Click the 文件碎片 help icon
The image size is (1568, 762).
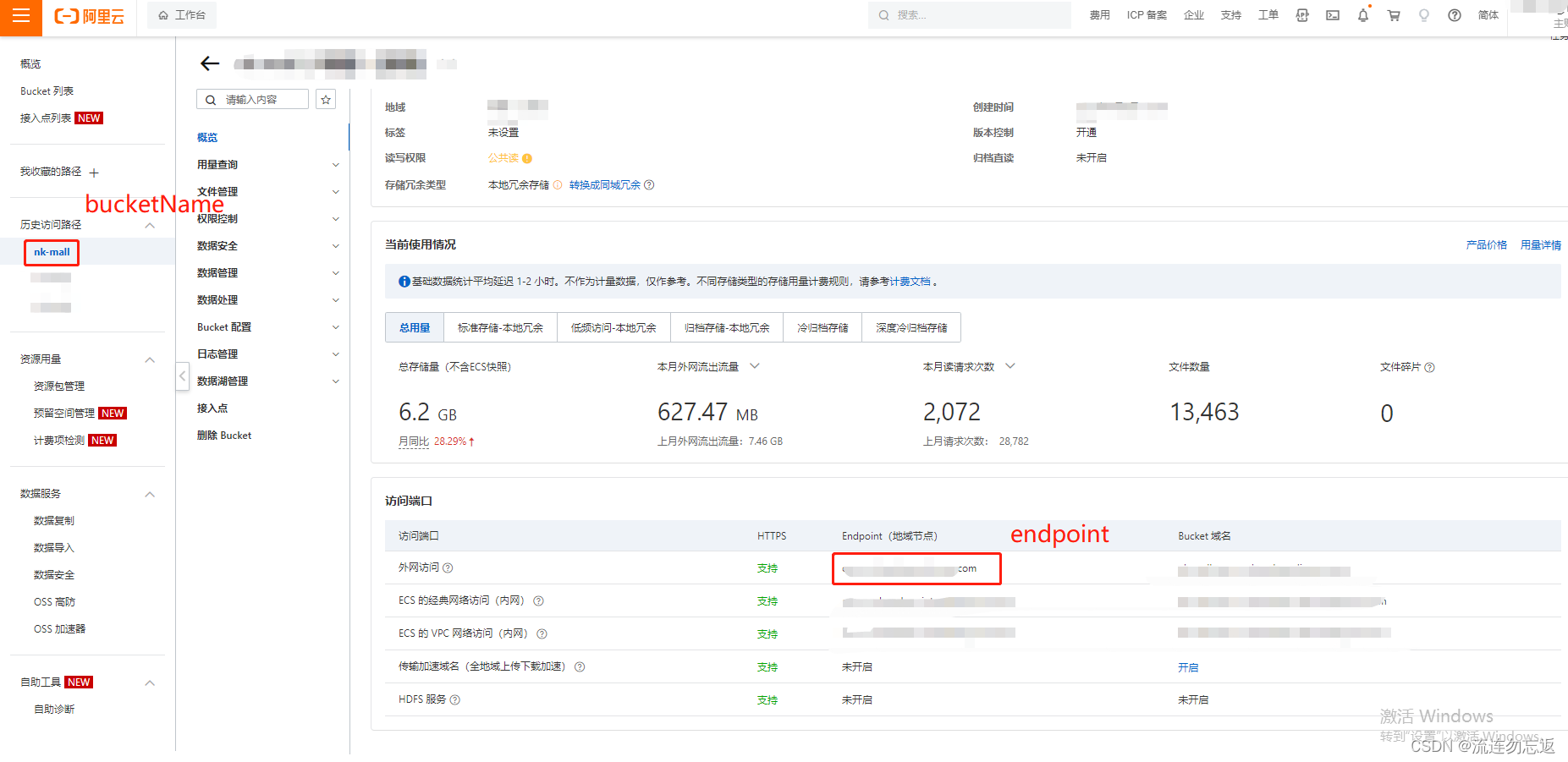click(1429, 368)
